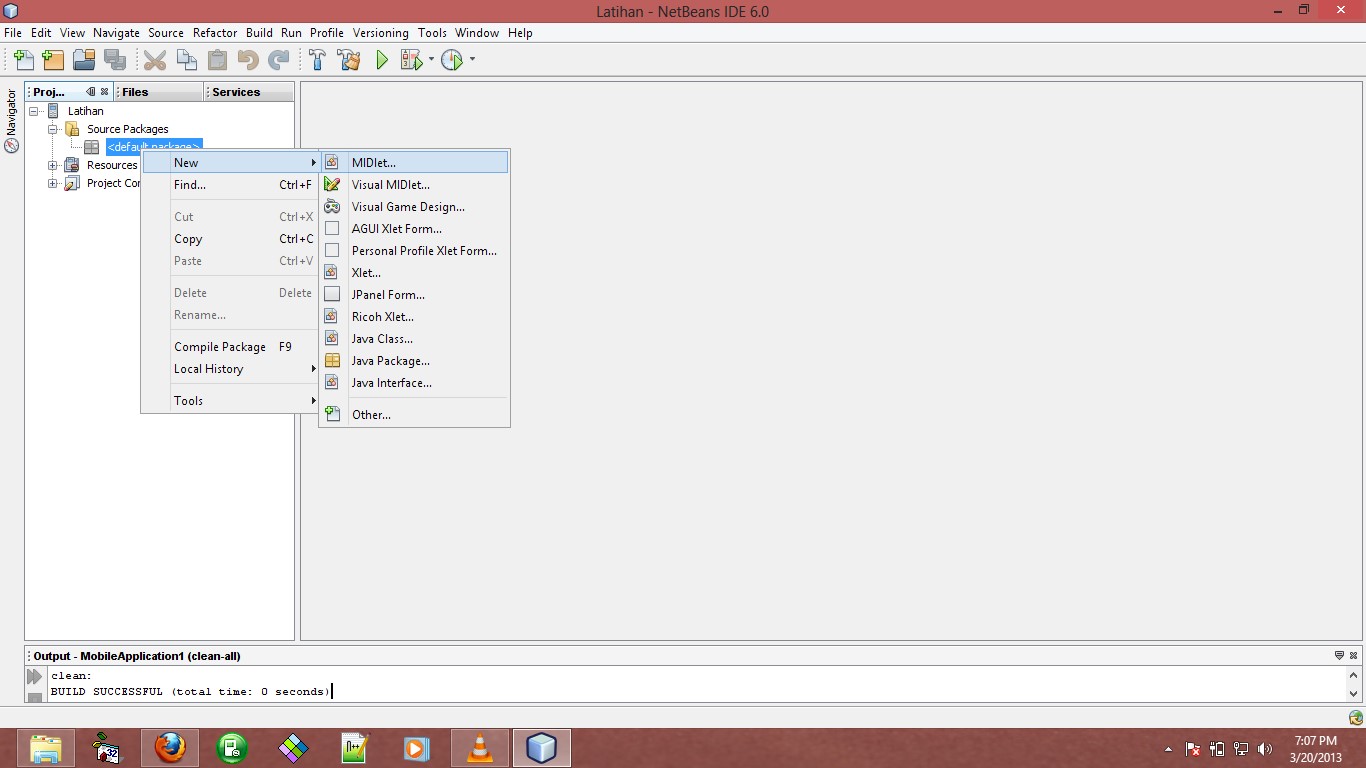Open the Tools submenu in the context menu
The height and width of the screenshot is (768, 1366).
230,401
